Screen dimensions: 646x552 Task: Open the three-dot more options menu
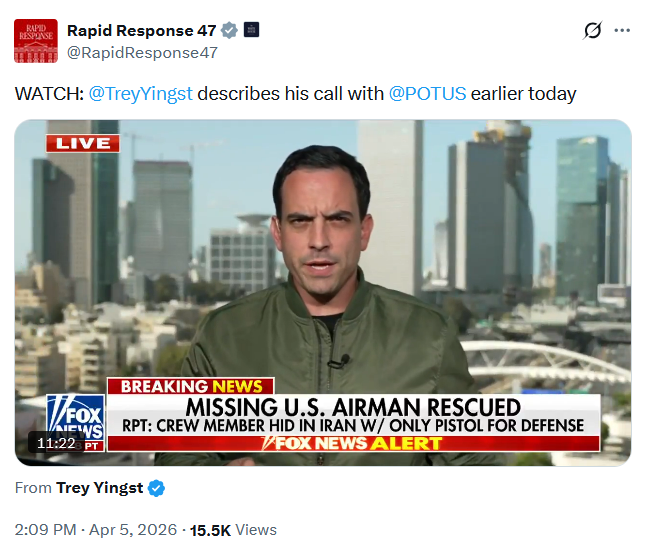(622, 30)
